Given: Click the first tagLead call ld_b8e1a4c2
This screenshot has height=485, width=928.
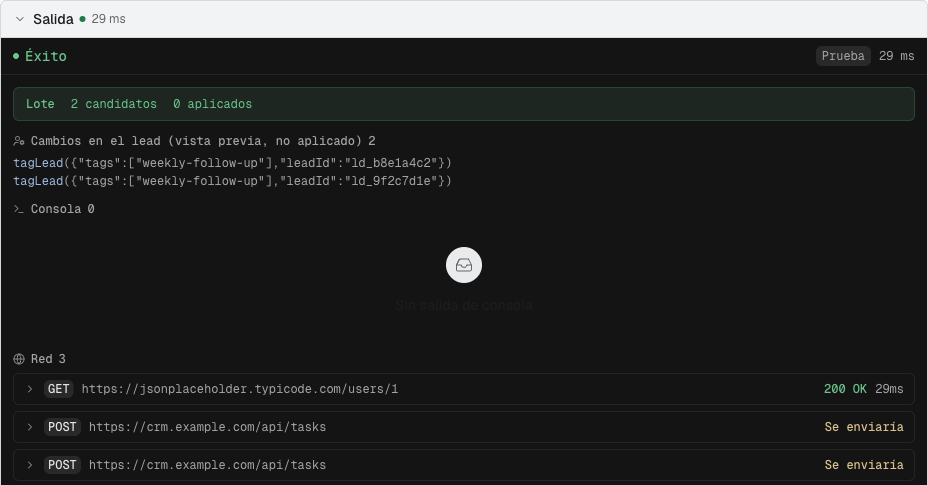Looking at the screenshot, I should 233,163.
